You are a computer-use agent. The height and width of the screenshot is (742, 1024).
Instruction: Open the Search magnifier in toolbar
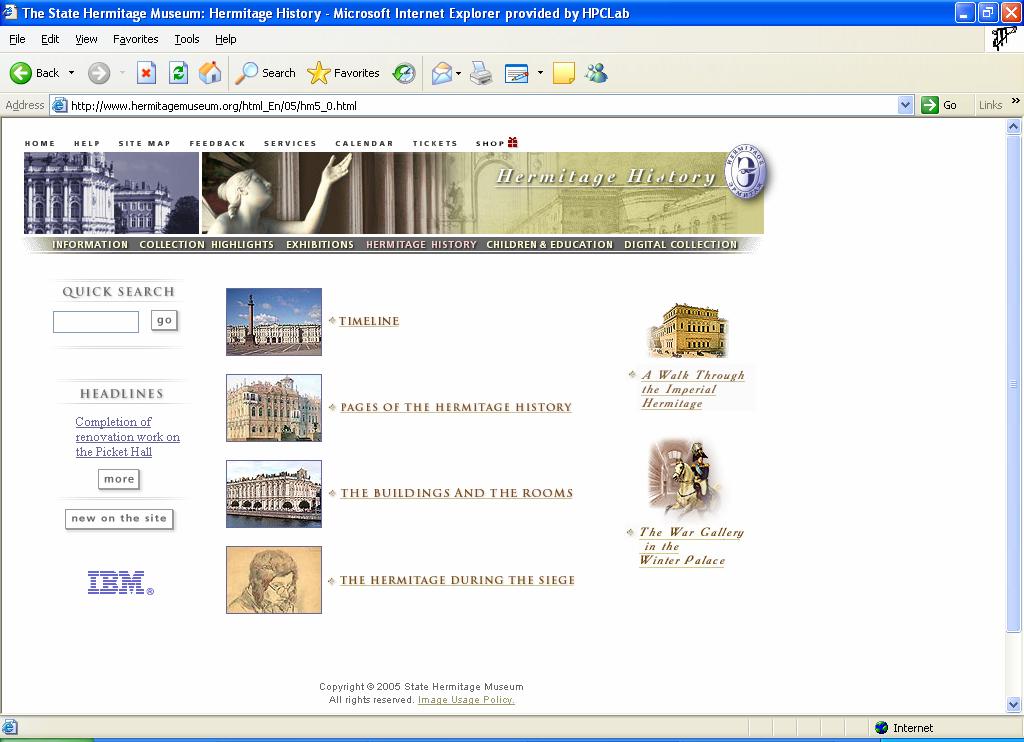tap(246, 73)
